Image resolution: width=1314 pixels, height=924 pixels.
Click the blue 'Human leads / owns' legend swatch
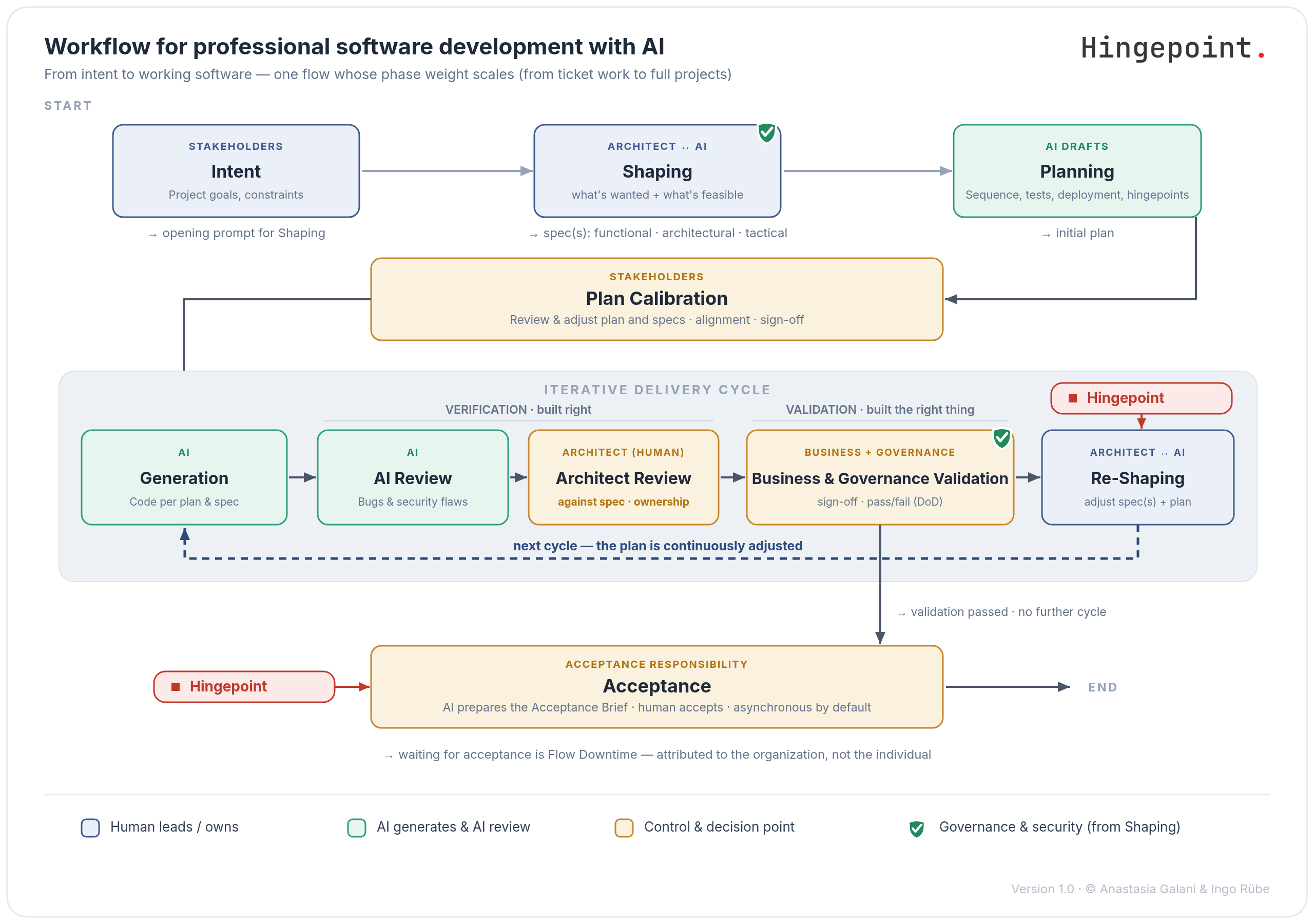(x=90, y=828)
